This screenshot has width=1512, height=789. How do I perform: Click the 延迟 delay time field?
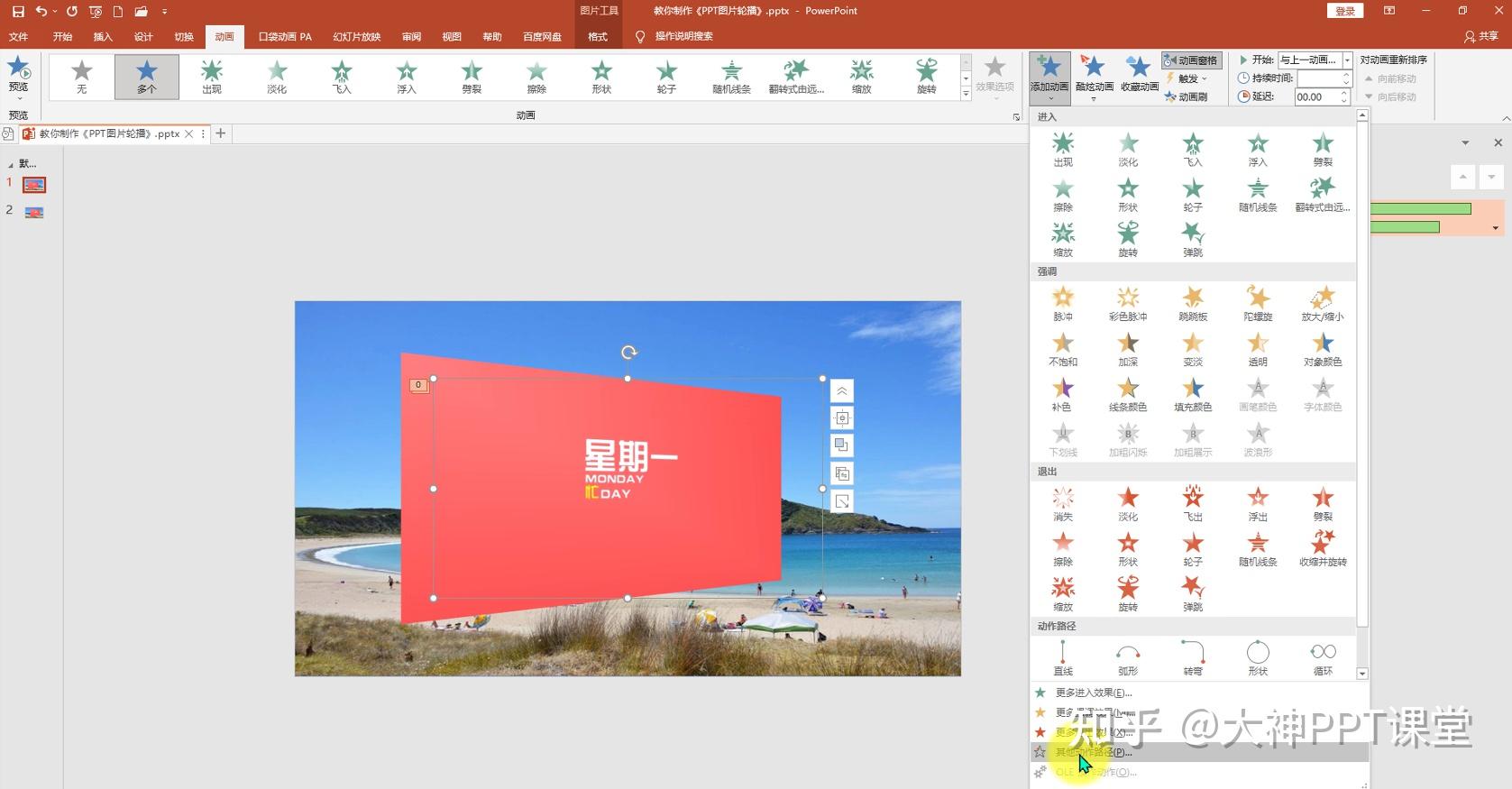(1316, 96)
